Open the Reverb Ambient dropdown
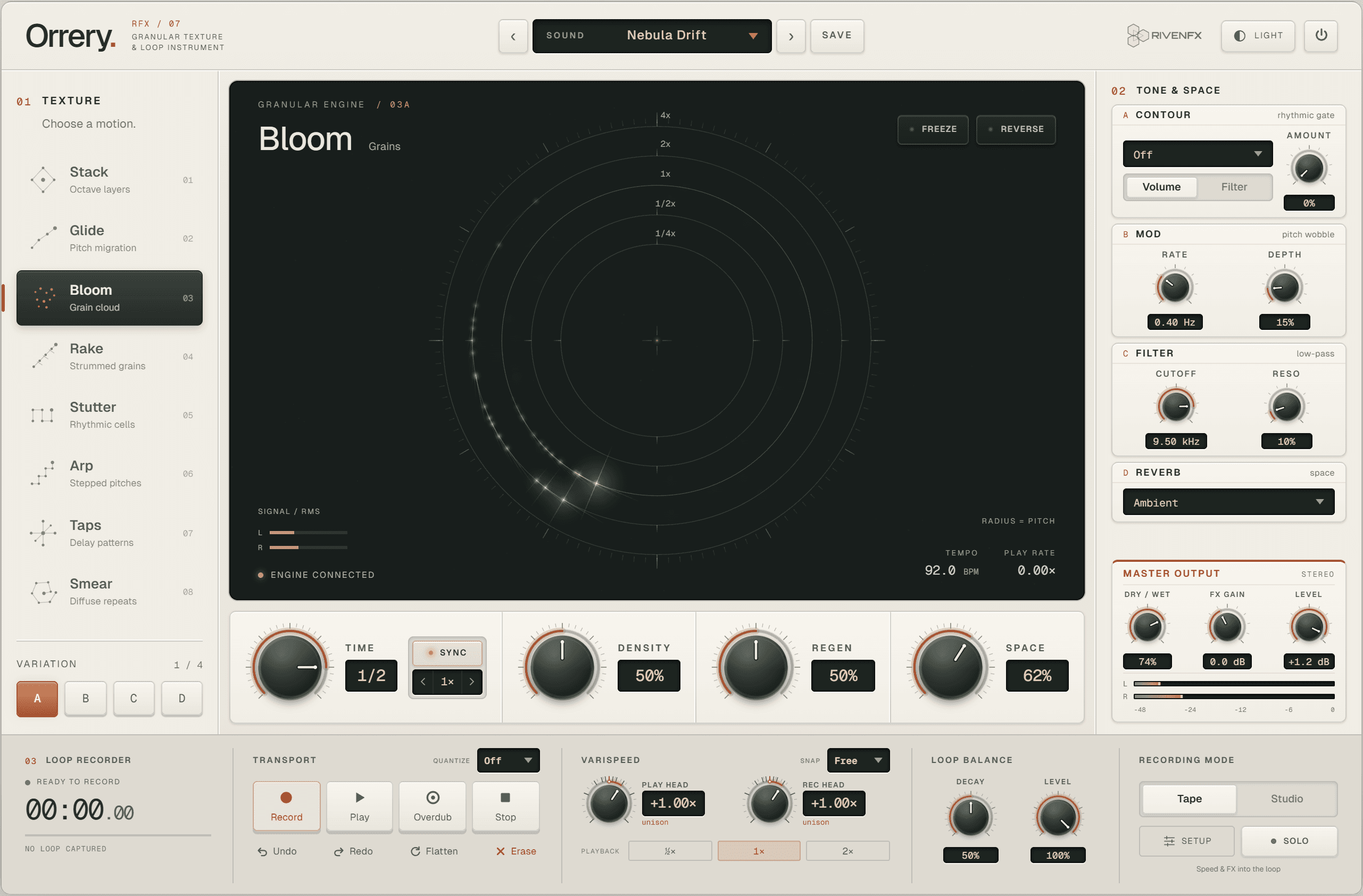This screenshot has width=1363, height=896. [x=1228, y=502]
